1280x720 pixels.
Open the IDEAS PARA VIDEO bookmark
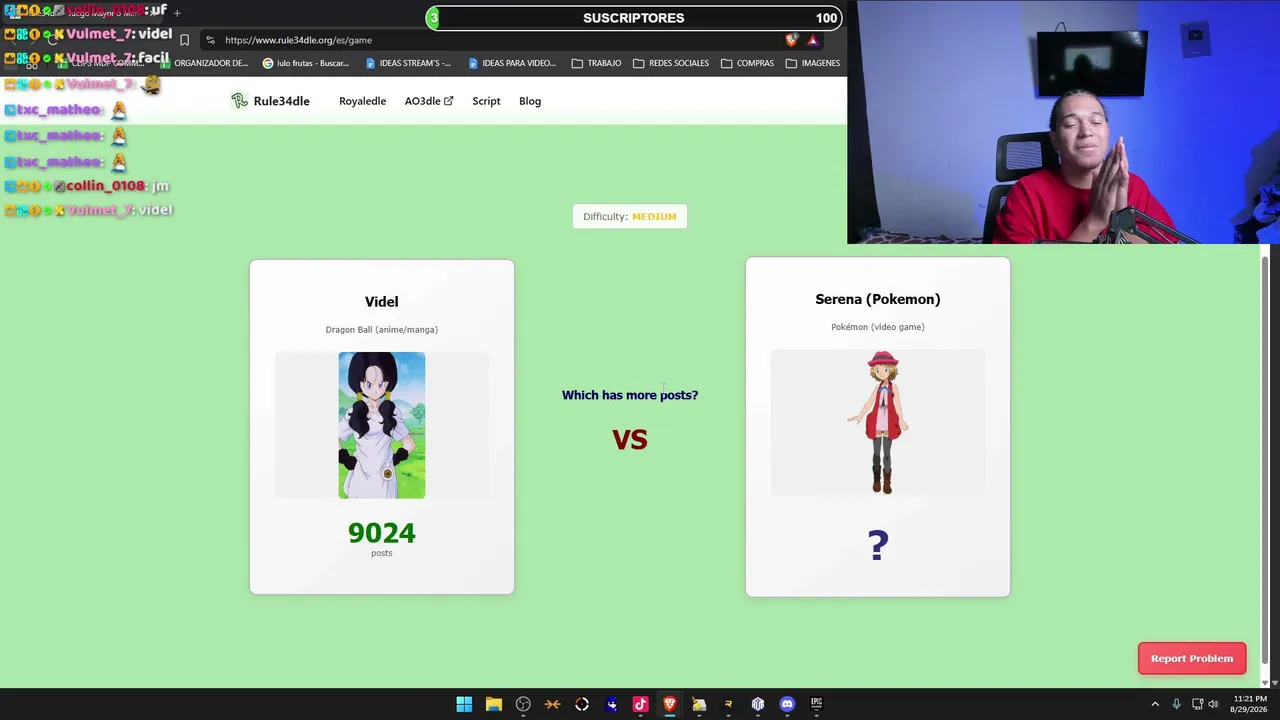[512, 63]
